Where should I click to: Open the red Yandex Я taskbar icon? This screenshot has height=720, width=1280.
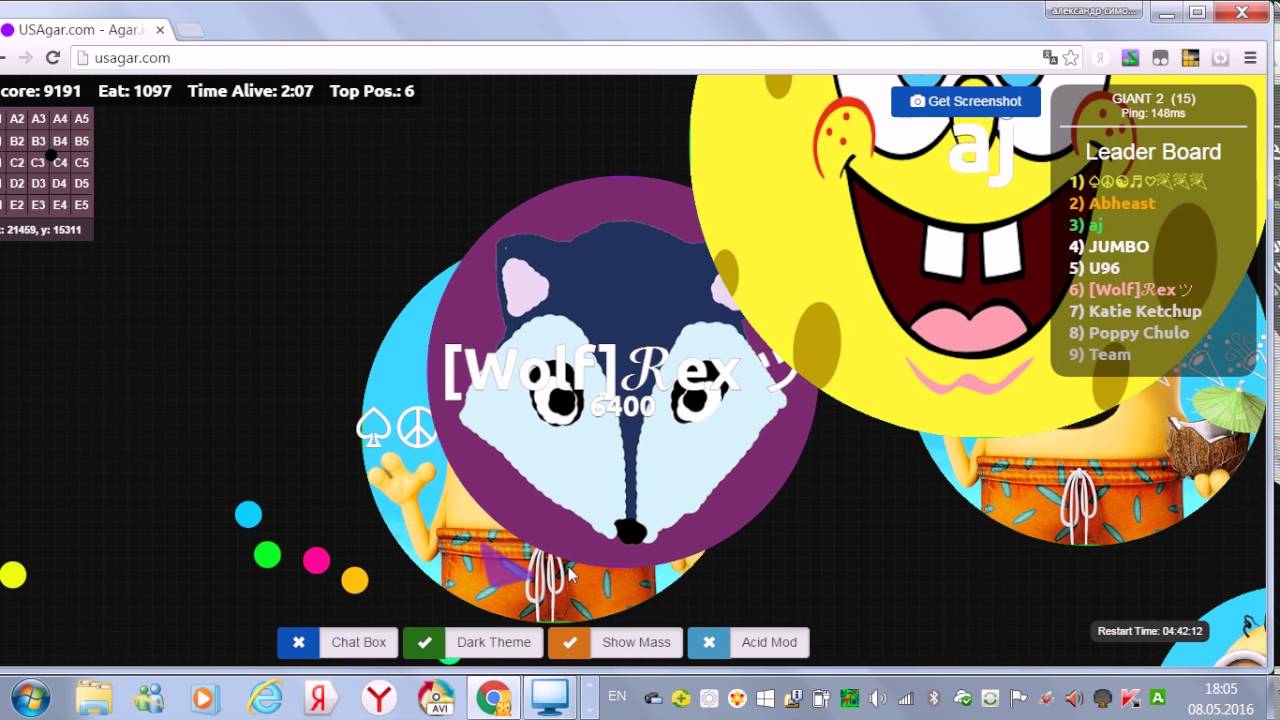coord(320,697)
